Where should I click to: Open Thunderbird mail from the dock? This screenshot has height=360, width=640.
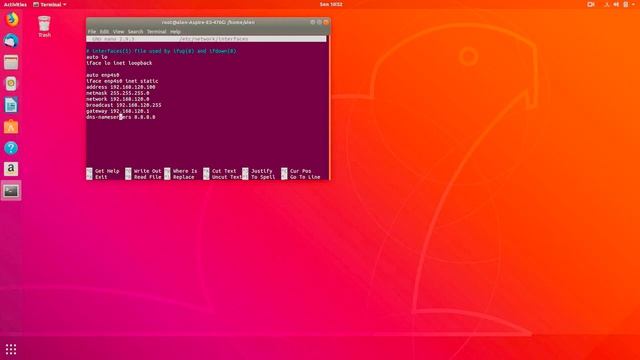pos(11,41)
